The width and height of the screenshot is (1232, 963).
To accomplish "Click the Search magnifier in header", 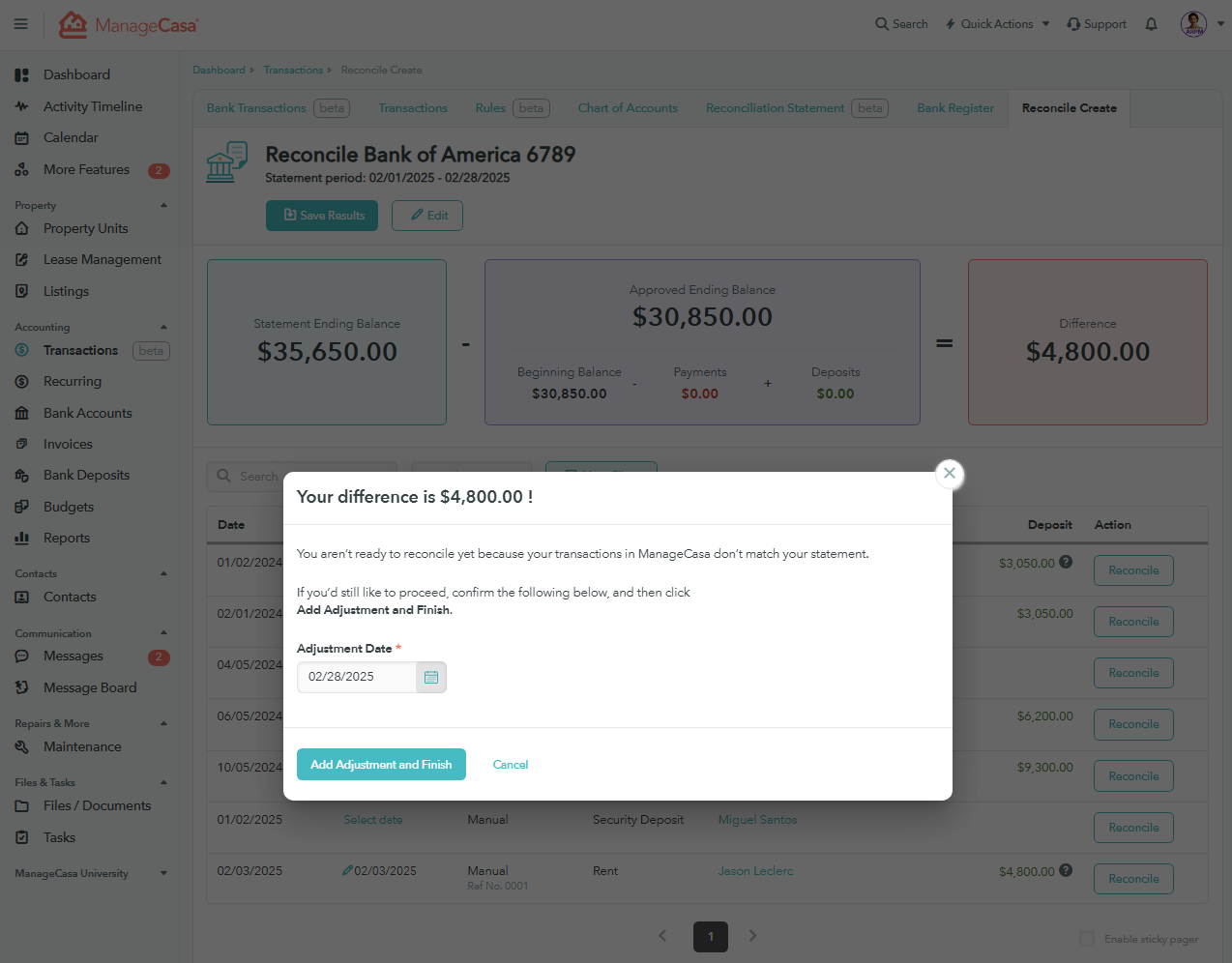I will coord(881,24).
